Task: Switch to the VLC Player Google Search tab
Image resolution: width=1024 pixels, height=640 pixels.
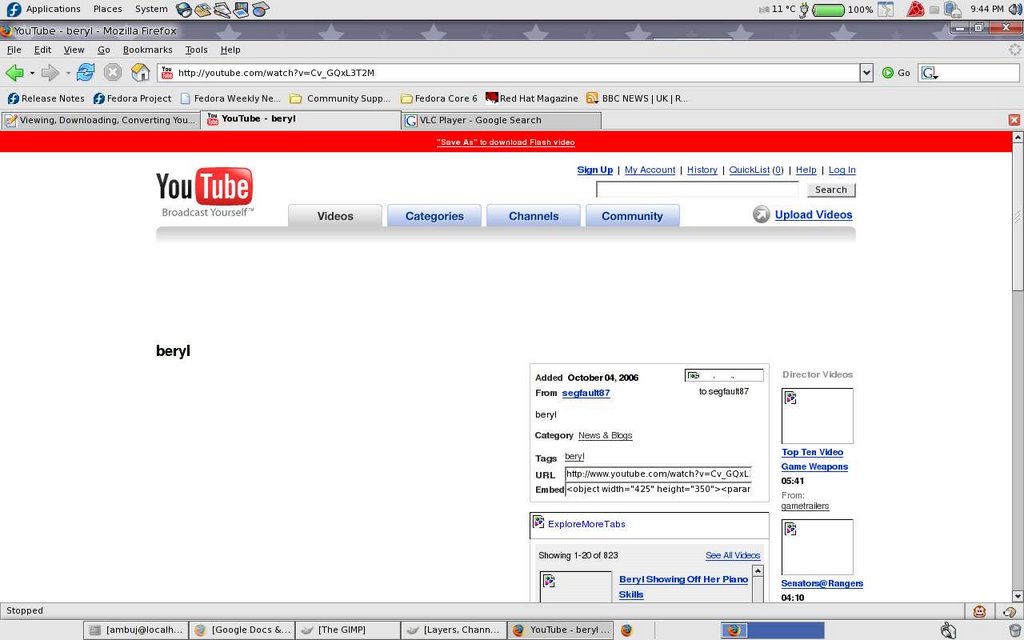Action: [x=502, y=120]
